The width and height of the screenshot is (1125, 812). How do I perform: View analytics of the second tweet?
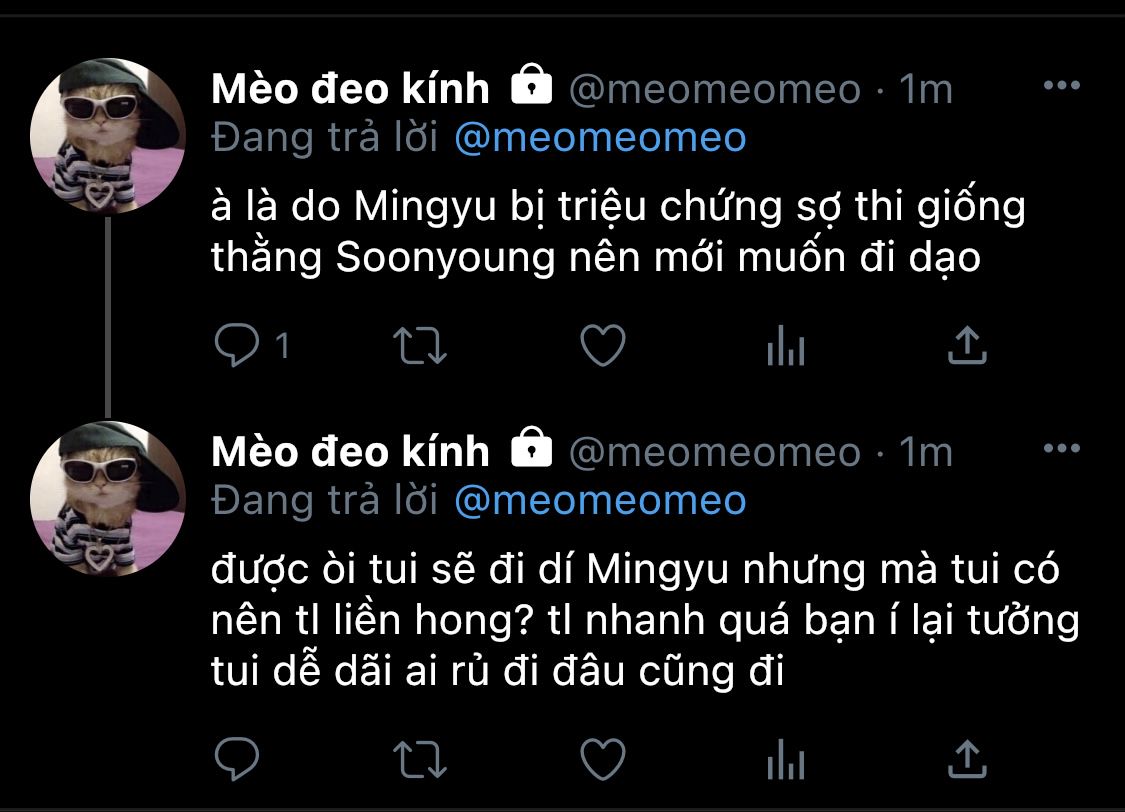[786, 759]
